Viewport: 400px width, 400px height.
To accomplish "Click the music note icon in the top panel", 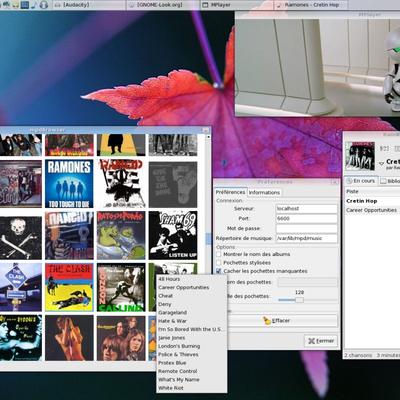I will [35, 5].
